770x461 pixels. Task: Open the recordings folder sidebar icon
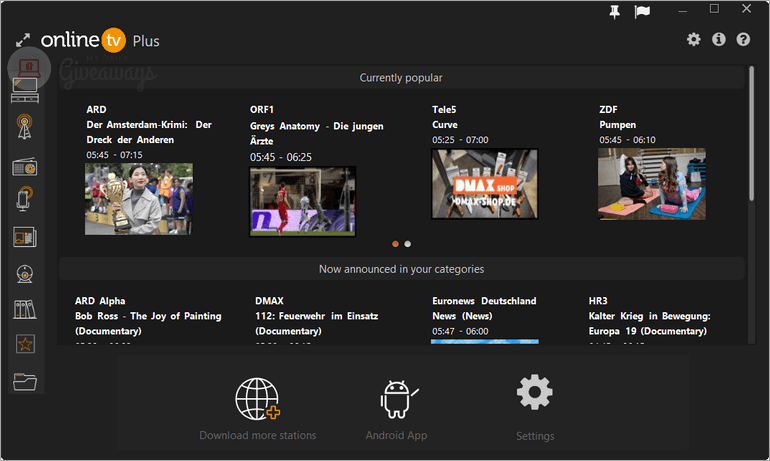tap(25, 381)
